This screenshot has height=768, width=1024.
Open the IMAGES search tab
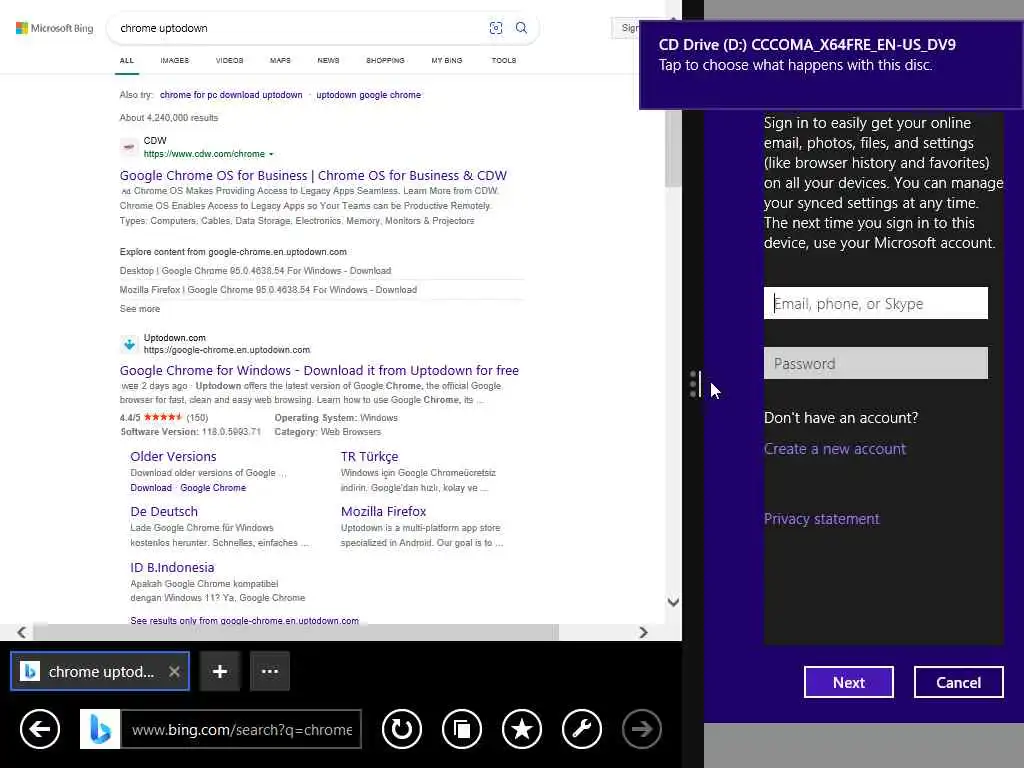(174, 60)
